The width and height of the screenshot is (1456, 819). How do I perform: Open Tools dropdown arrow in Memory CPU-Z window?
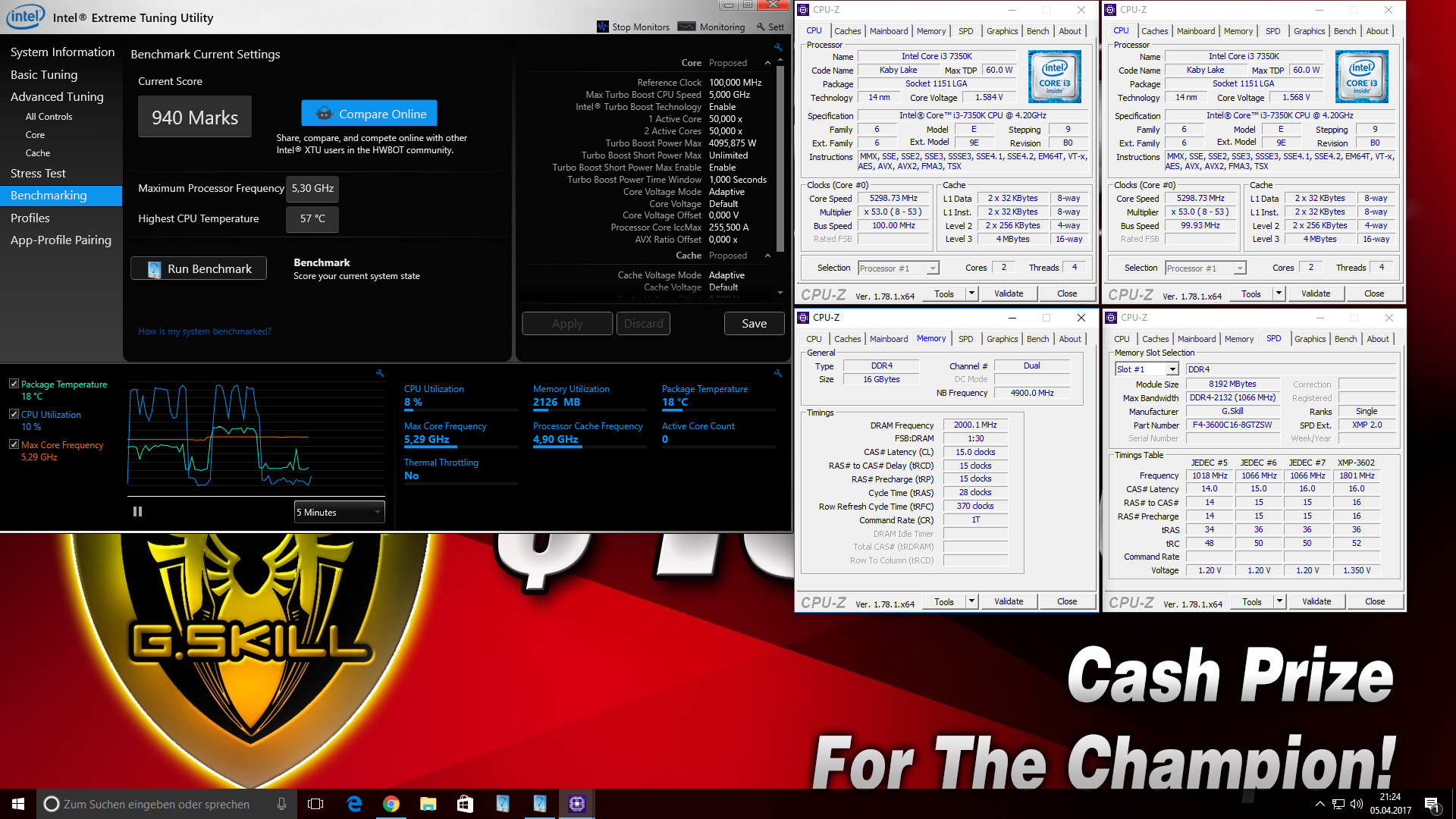pyautogui.click(x=971, y=601)
